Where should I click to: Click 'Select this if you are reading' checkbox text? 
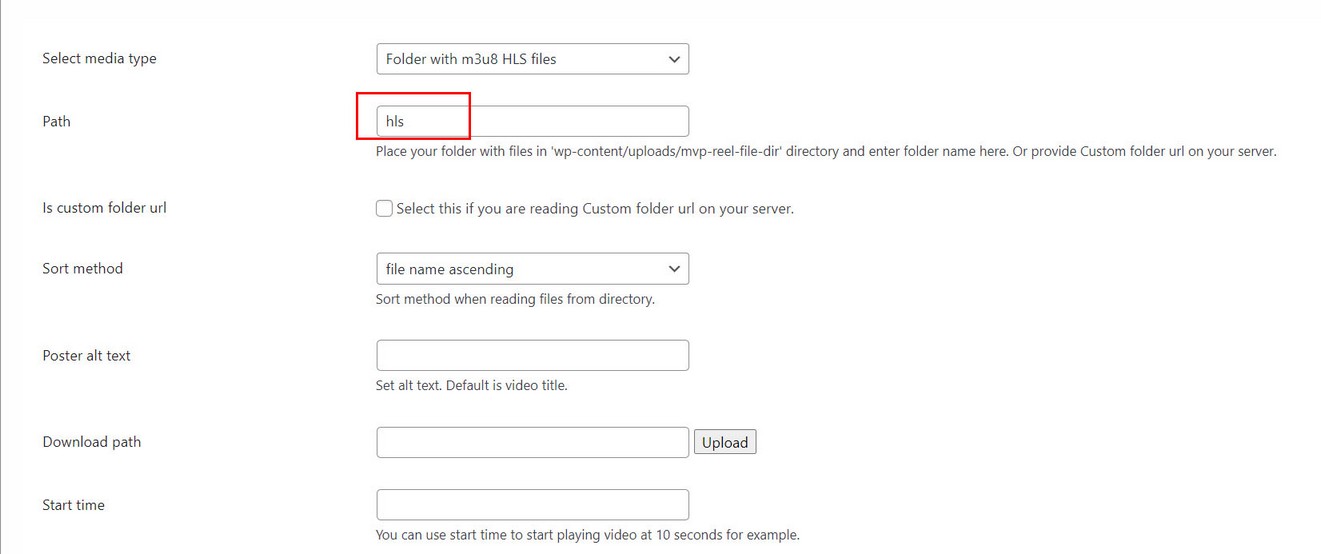click(x=594, y=209)
